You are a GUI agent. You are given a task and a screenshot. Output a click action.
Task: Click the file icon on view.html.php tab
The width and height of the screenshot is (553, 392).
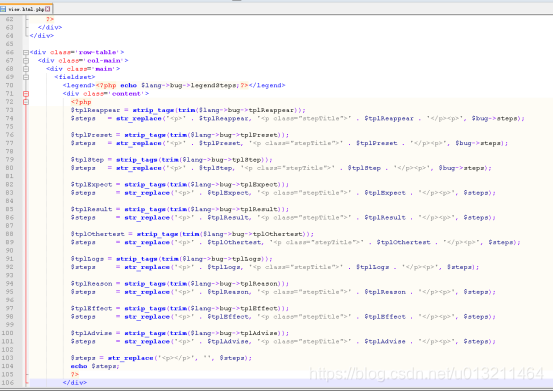[3, 9]
